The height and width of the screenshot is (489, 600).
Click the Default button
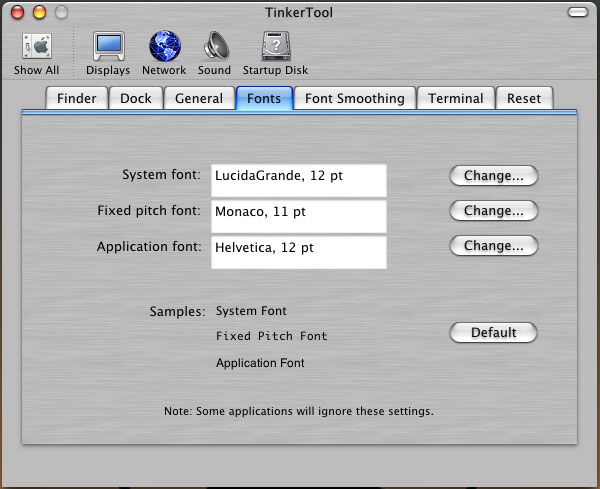pyautogui.click(x=494, y=333)
